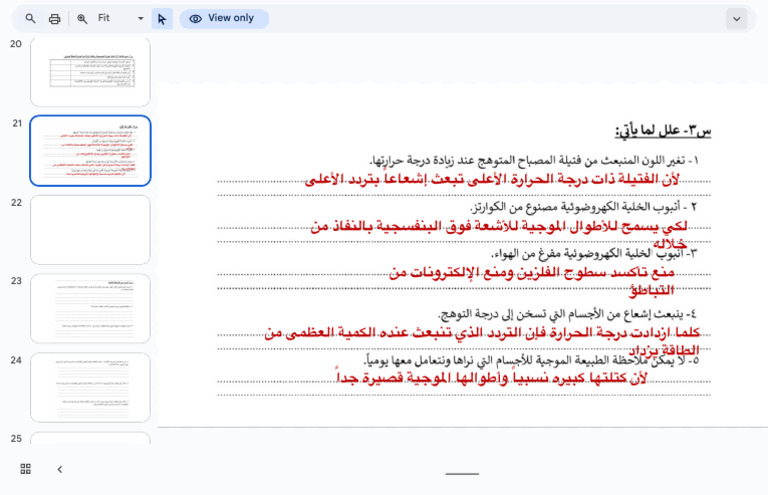This screenshot has height=495, width=768.
Task: Click question 2 text 'مصنوع من الكوارتز'
Action: click(x=583, y=207)
